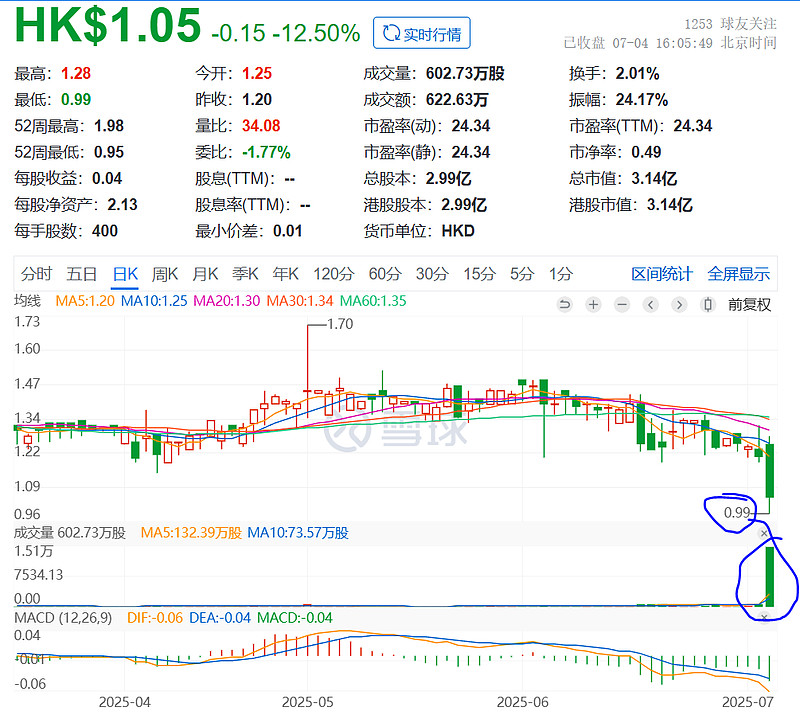Click the 2025-05 date axis label
Screen dimensions: 800x723
tap(308, 702)
